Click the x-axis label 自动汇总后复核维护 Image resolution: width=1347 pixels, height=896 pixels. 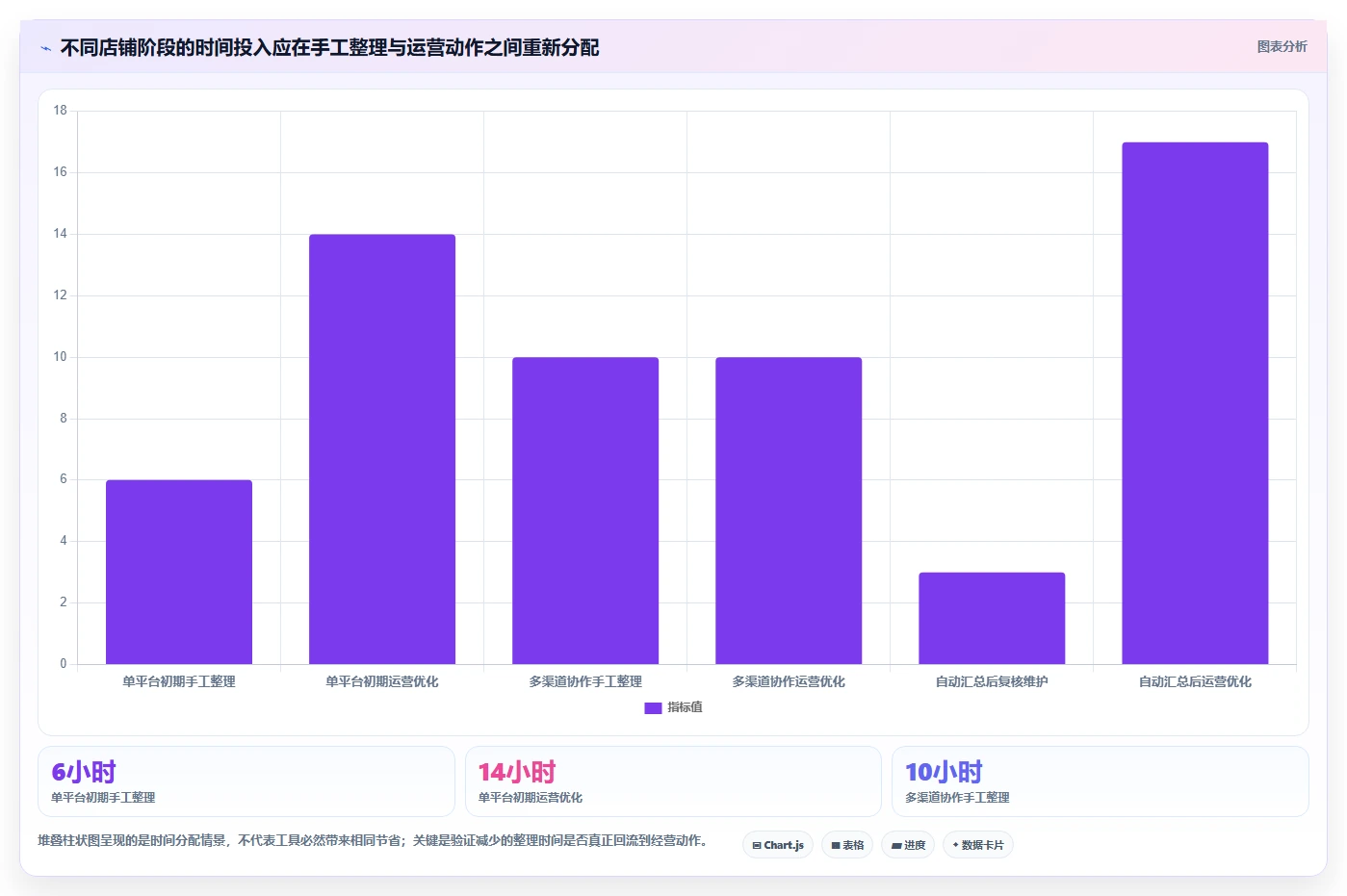click(x=992, y=681)
